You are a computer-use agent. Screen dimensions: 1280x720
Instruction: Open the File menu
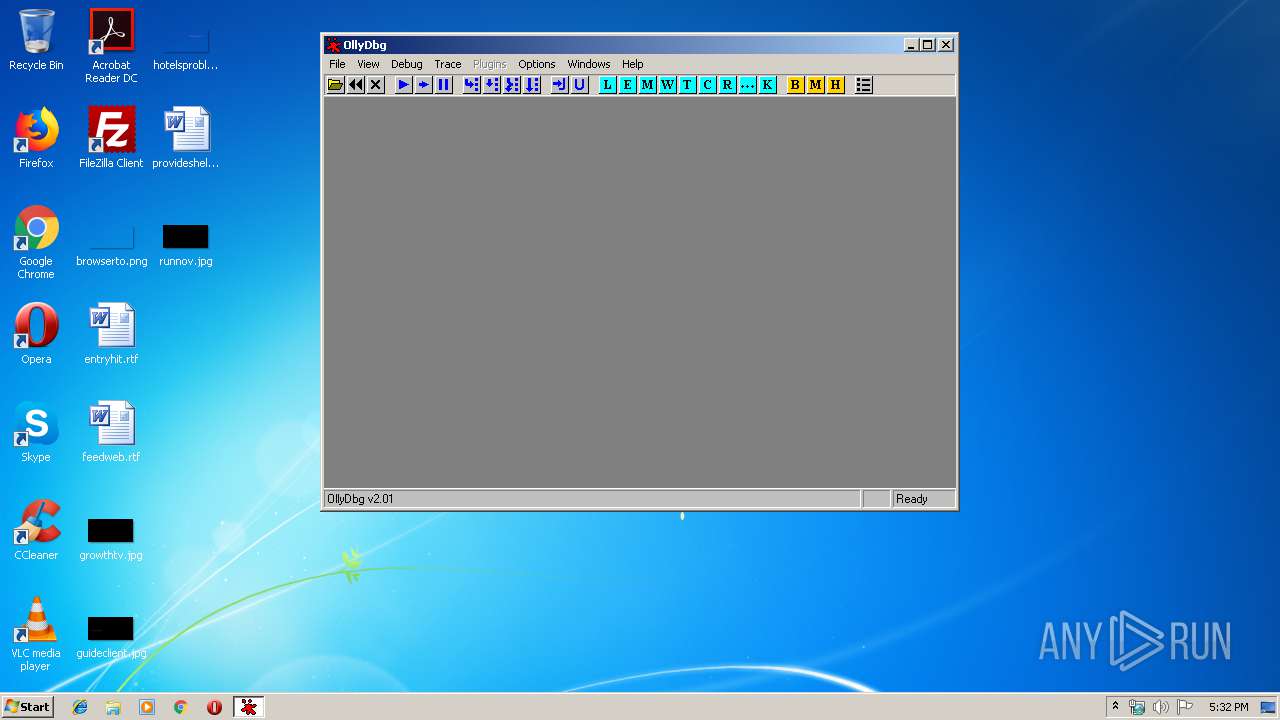tap(338, 64)
